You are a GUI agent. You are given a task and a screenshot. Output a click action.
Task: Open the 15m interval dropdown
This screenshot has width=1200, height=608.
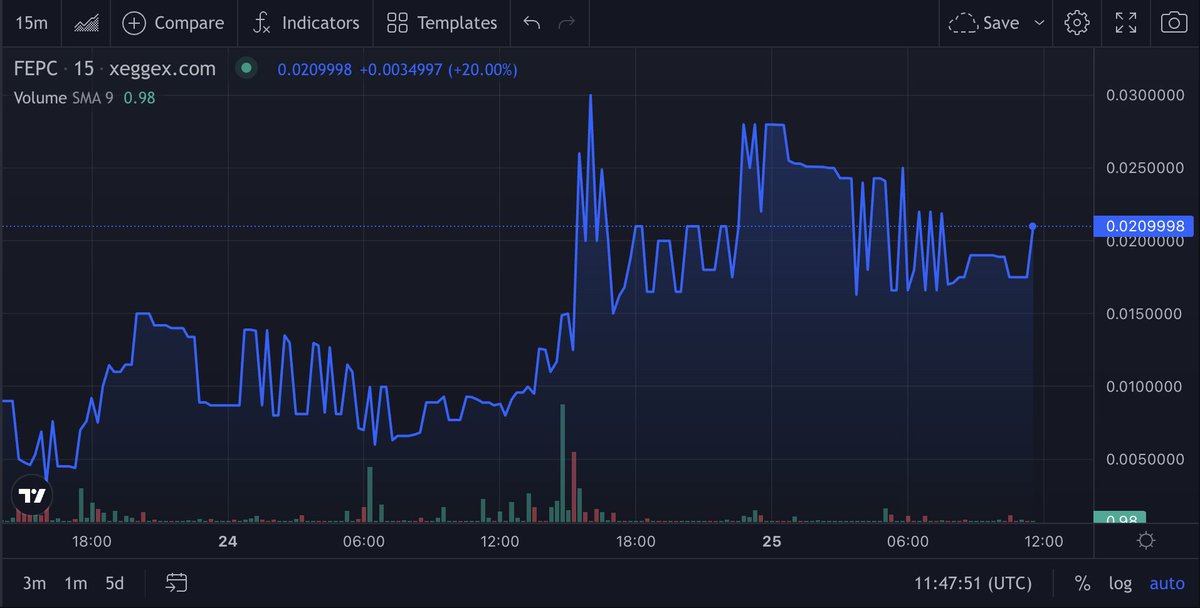click(x=30, y=22)
